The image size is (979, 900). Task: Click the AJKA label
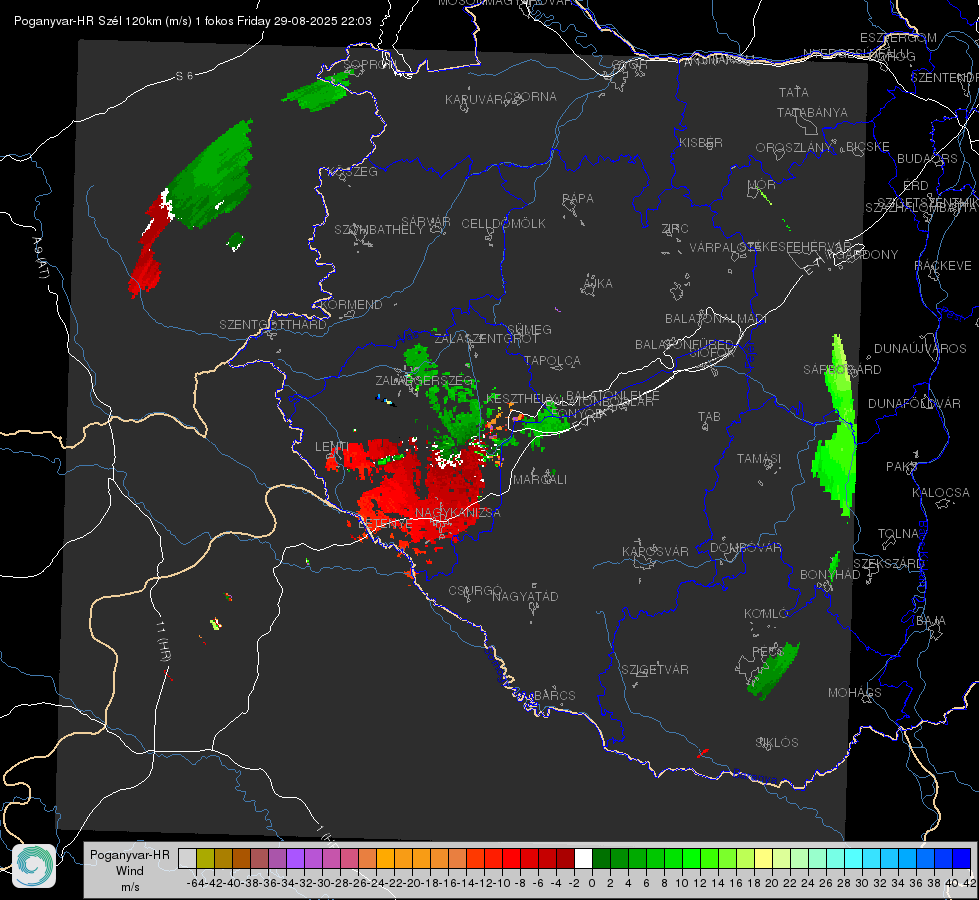[x=598, y=283]
